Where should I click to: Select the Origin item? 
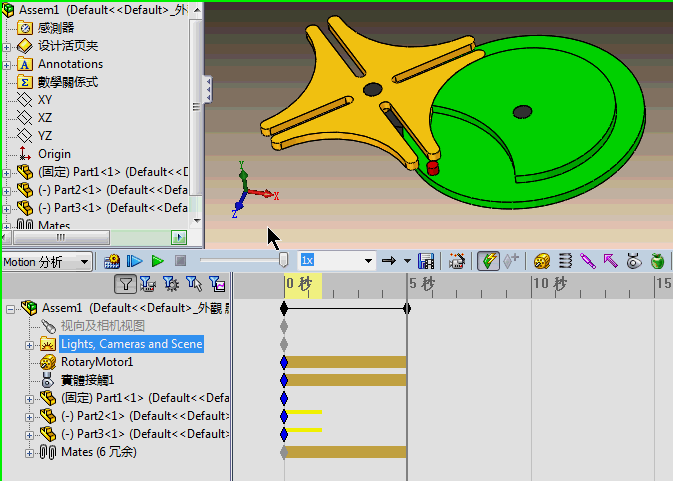pyautogui.click(x=54, y=154)
